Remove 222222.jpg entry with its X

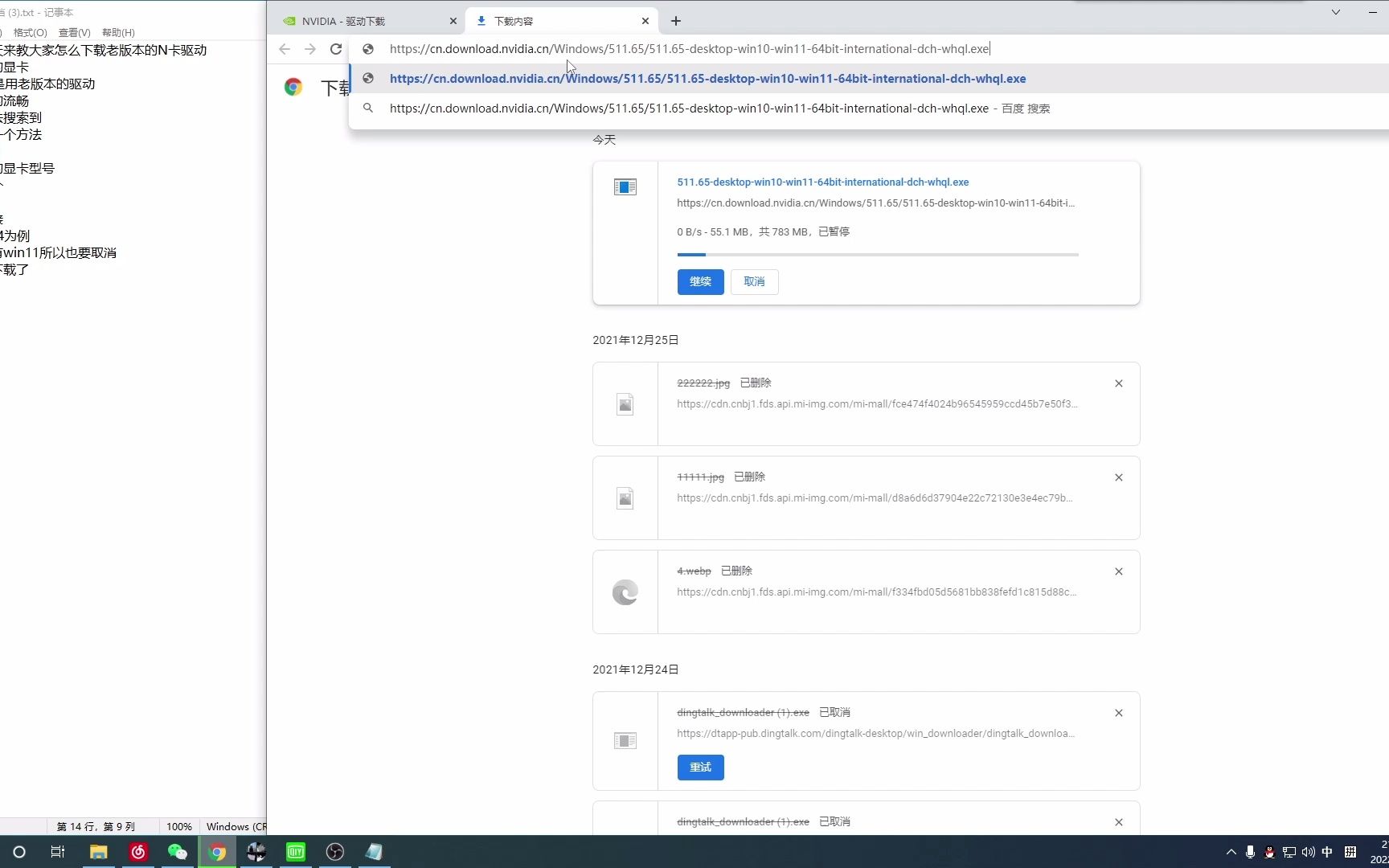click(1118, 383)
